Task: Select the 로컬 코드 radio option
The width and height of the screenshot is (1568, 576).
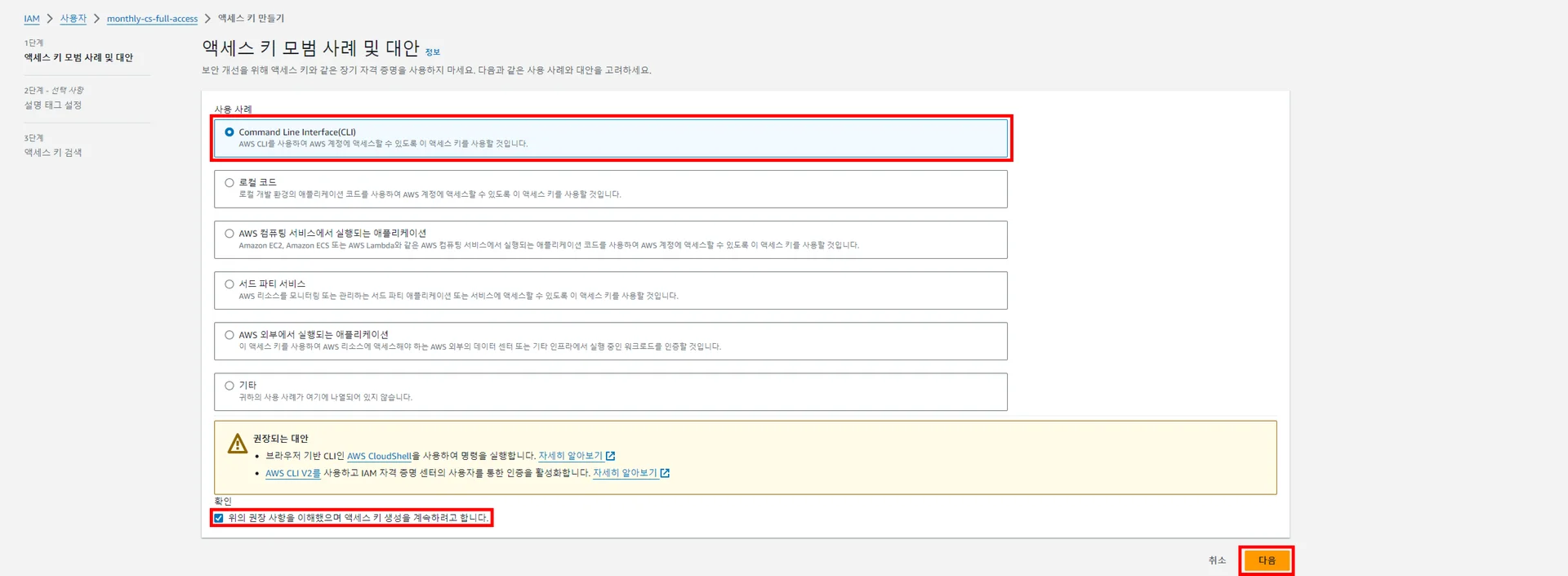Action: (x=229, y=183)
